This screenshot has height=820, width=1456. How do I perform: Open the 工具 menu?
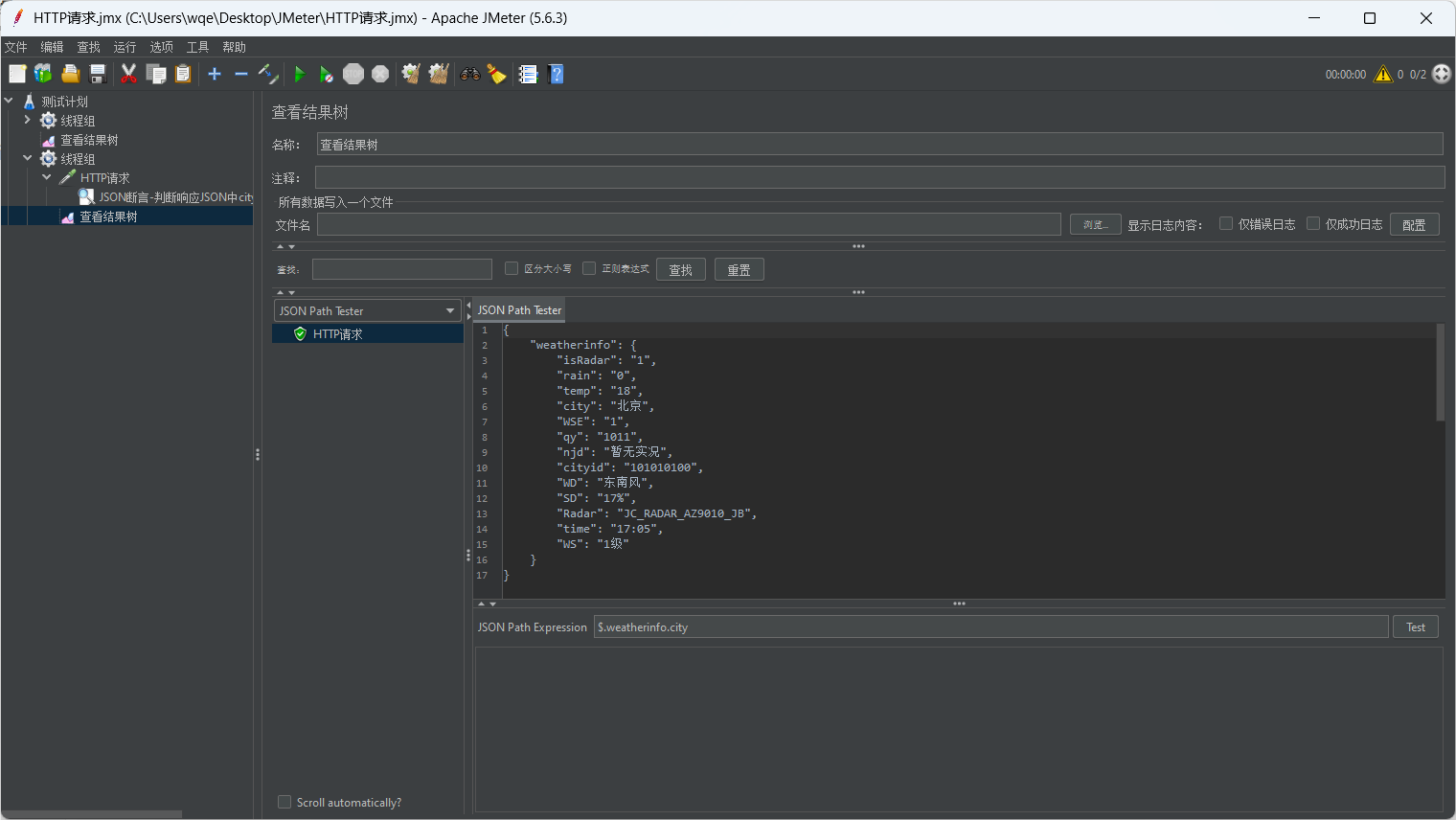tap(197, 47)
